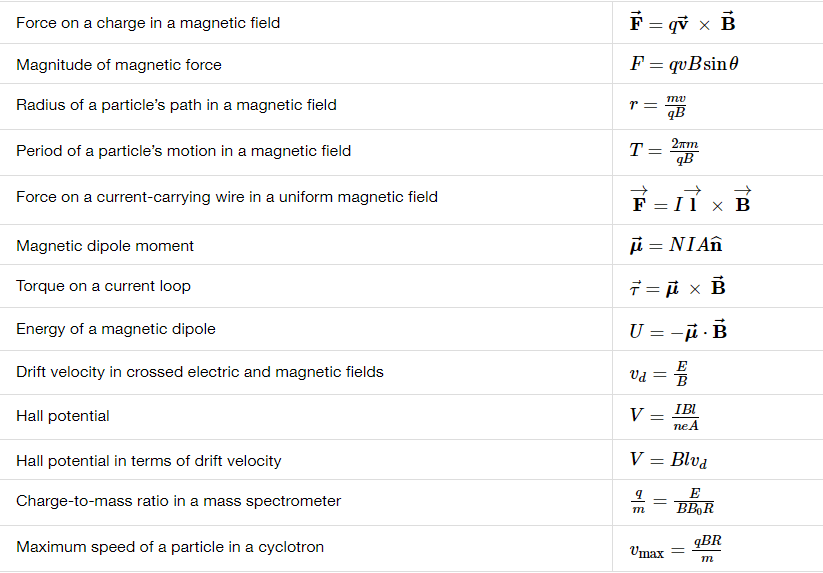
Task: Select the U = −μ · B equation
Action: click(678, 331)
